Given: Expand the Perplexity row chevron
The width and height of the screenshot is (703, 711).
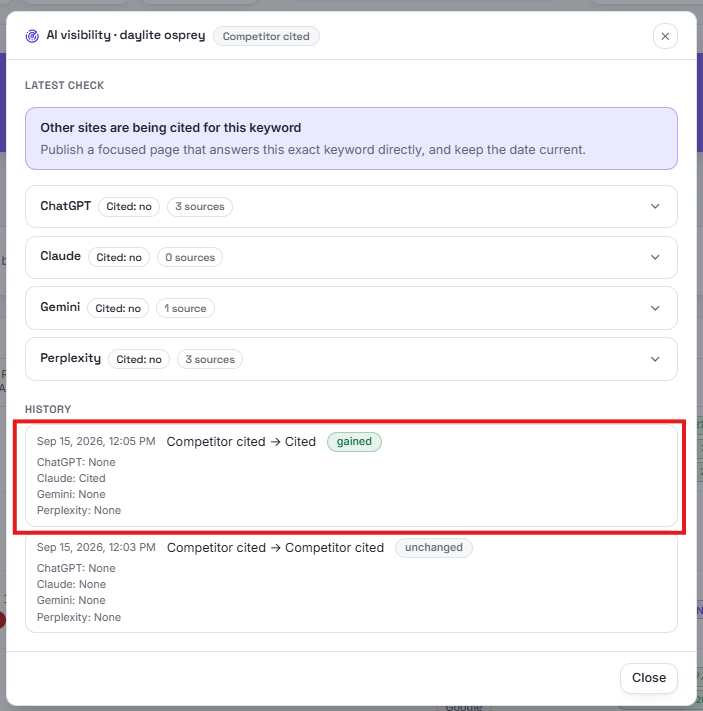Looking at the screenshot, I should [x=655, y=359].
